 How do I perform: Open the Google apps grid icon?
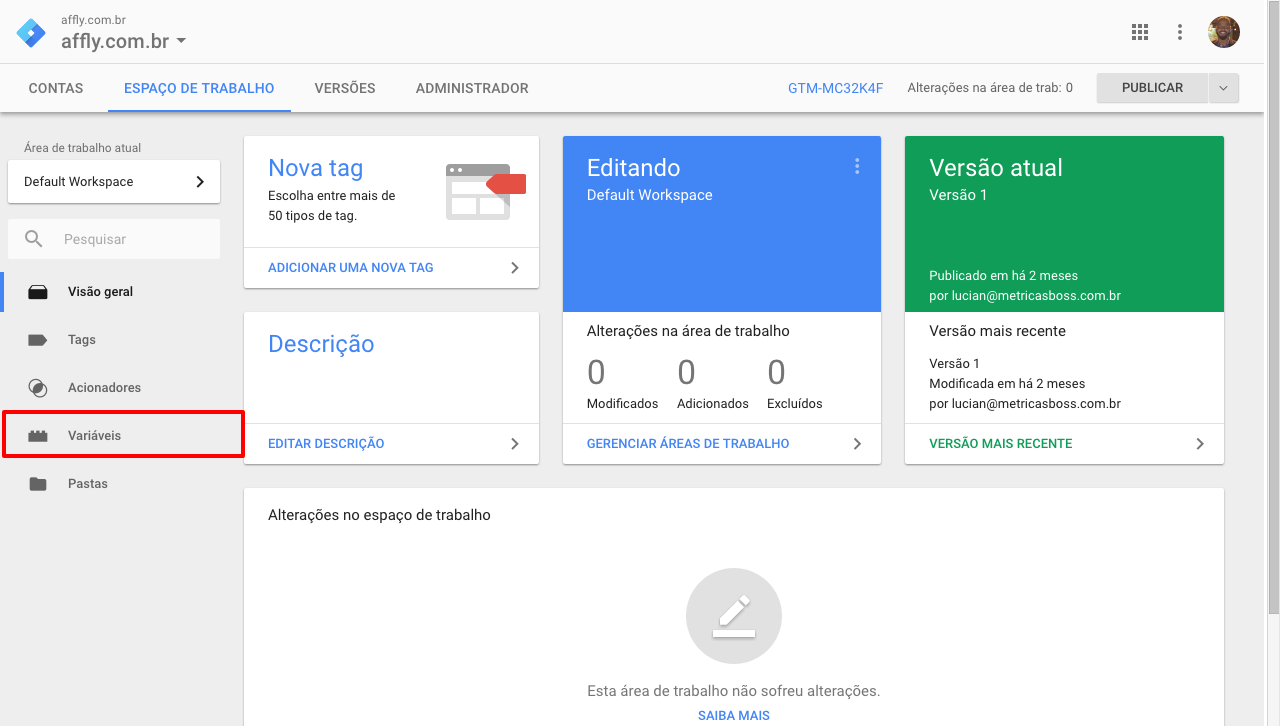1140,32
